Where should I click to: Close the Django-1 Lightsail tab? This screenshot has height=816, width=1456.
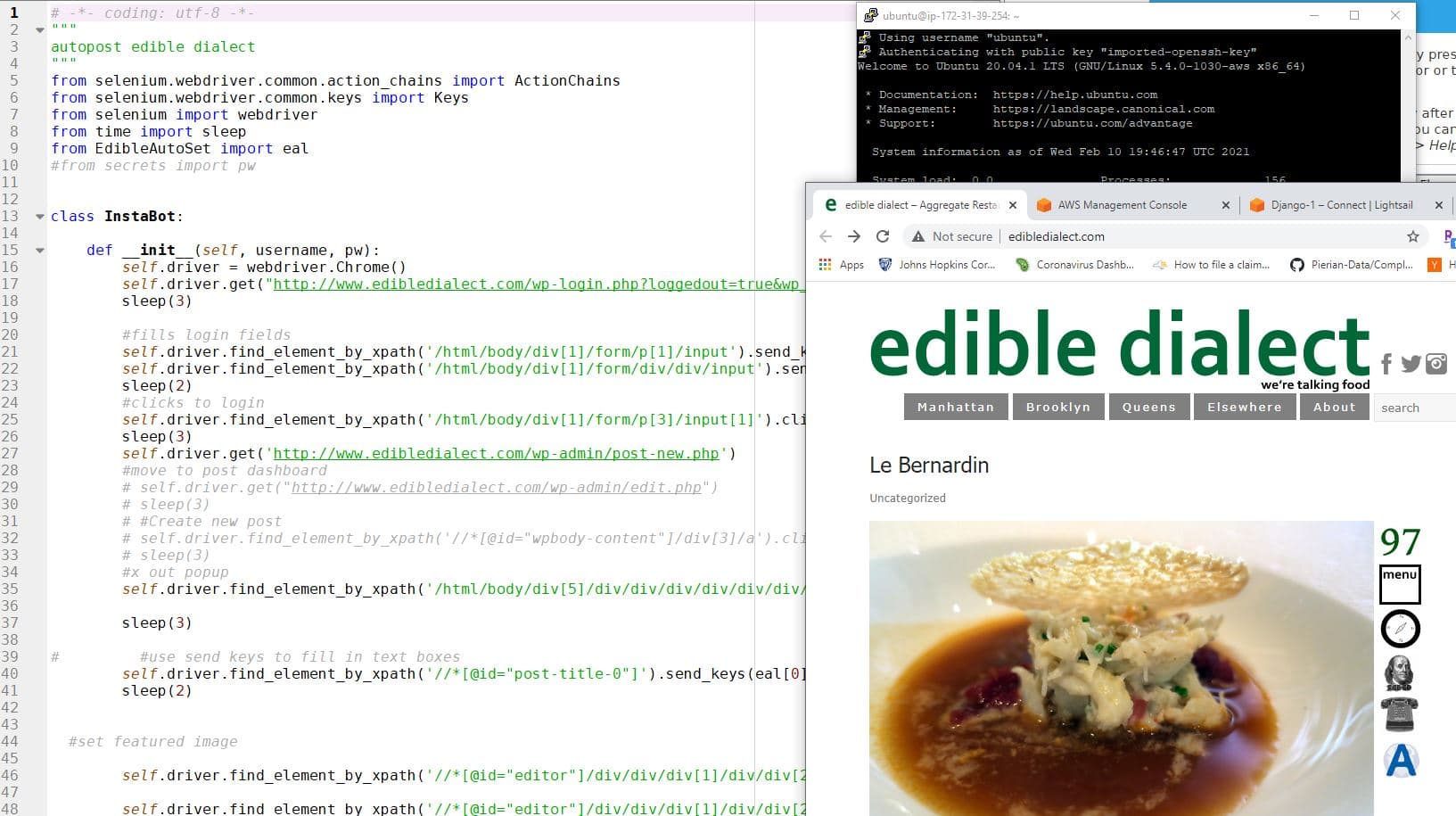(x=1438, y=205)
